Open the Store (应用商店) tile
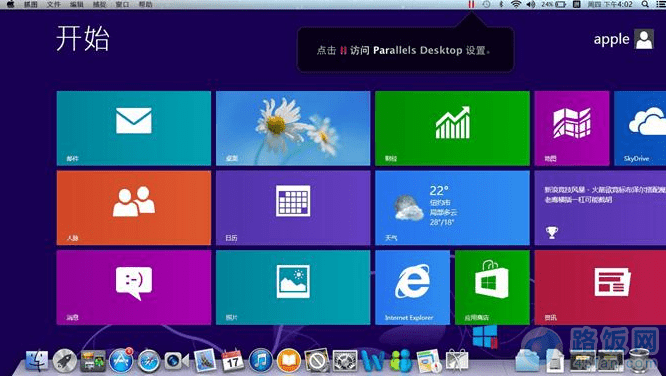This screenshot has width=666, height=376. (492, 287)
